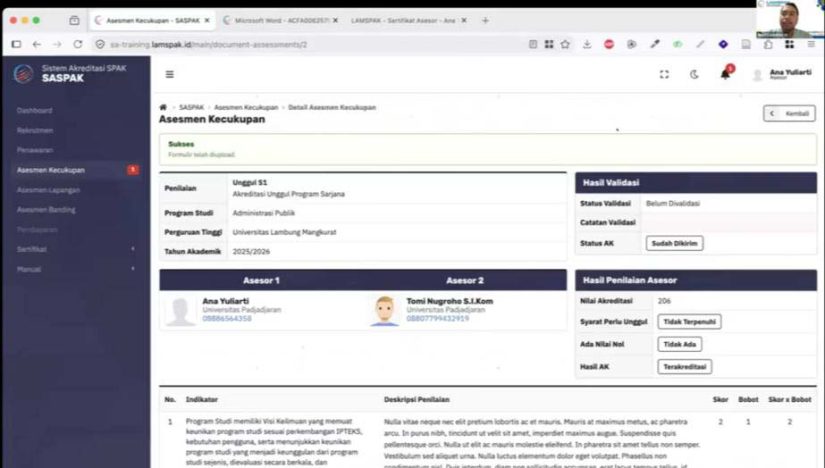Open browser downloads icon
The height and width of the screenshot is (468, 825).
[x=587, y=44]
